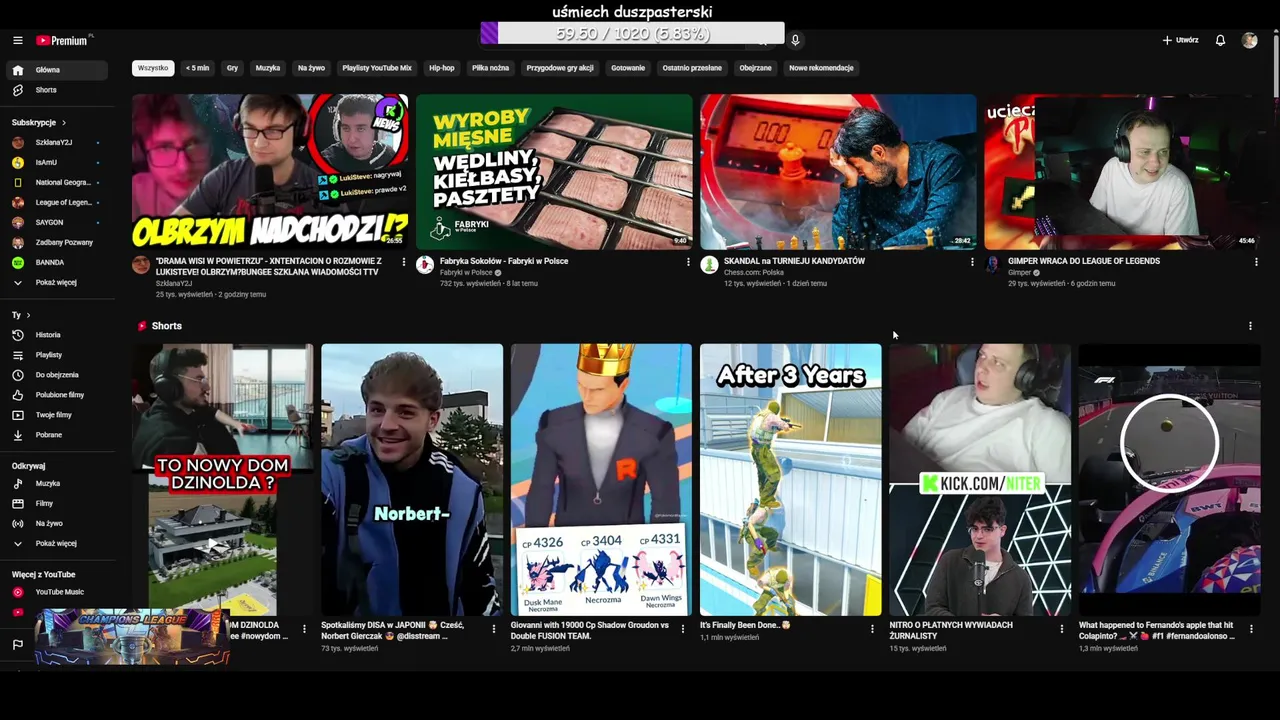Viewport: 1280px width, 720px height.
Task: Open YouTube Music link
Action: click(x=56, y=592)
